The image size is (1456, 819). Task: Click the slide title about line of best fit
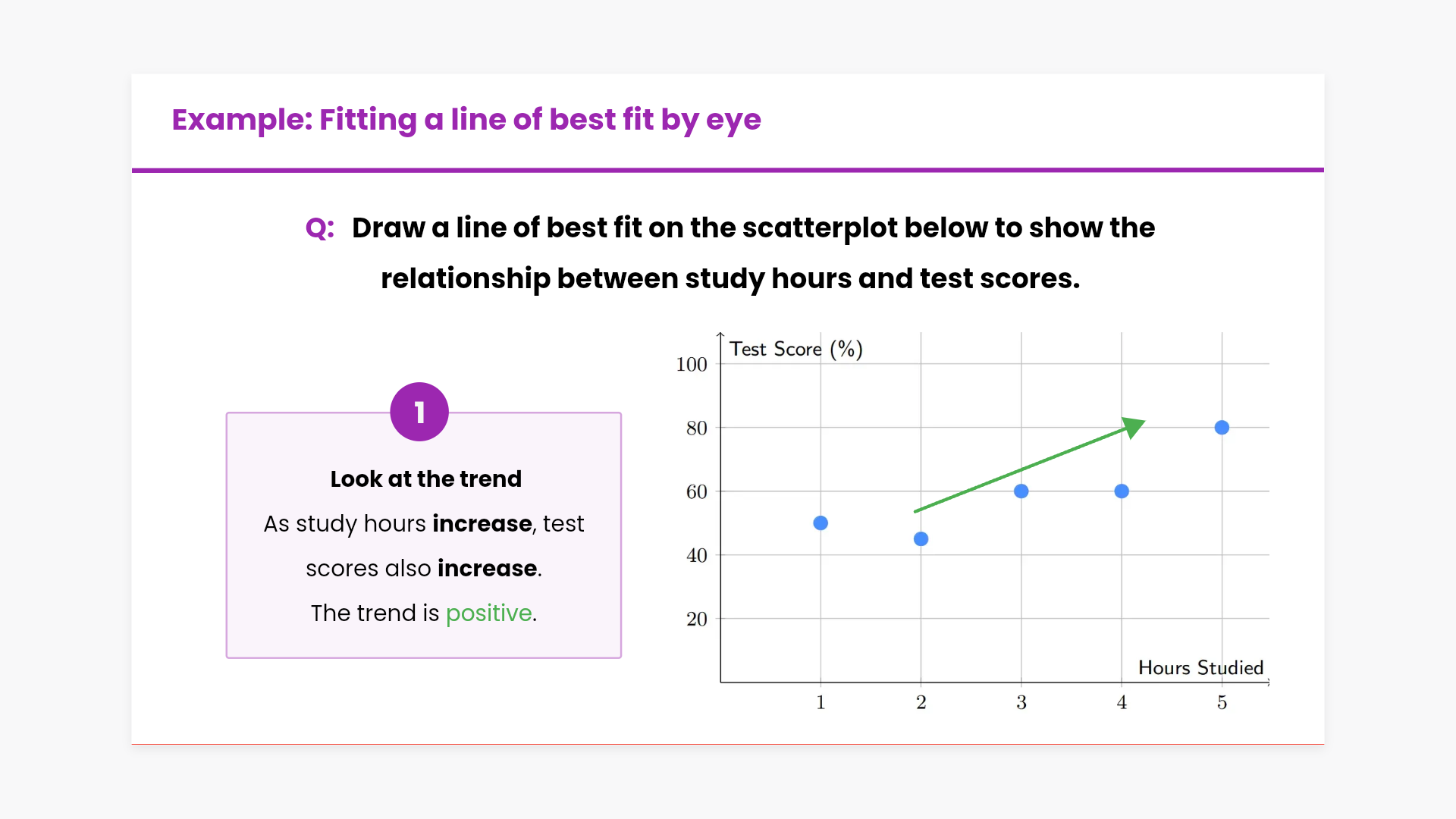[466, 120]
